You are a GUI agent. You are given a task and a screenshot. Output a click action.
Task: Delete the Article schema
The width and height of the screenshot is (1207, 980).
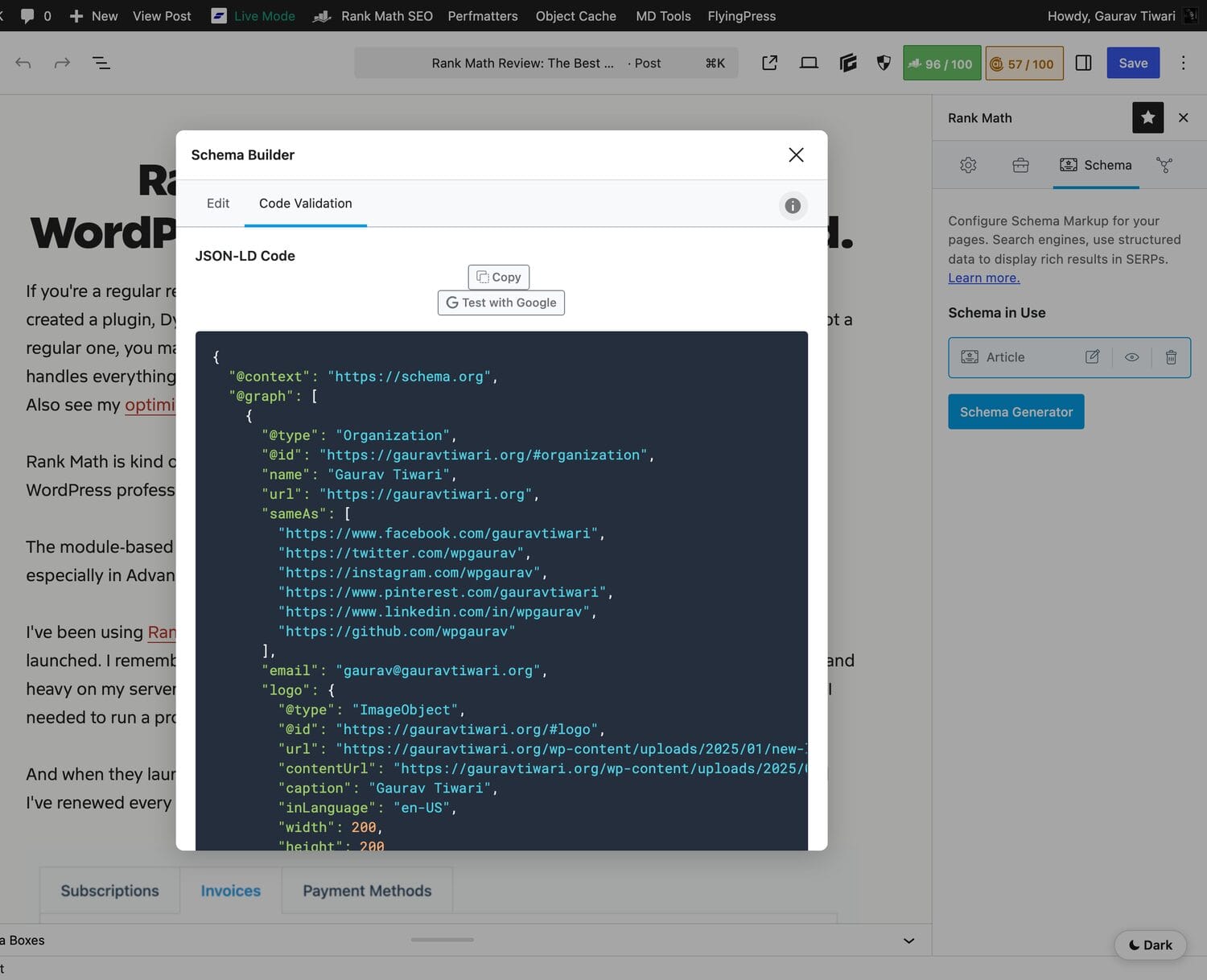[1171, 357]
